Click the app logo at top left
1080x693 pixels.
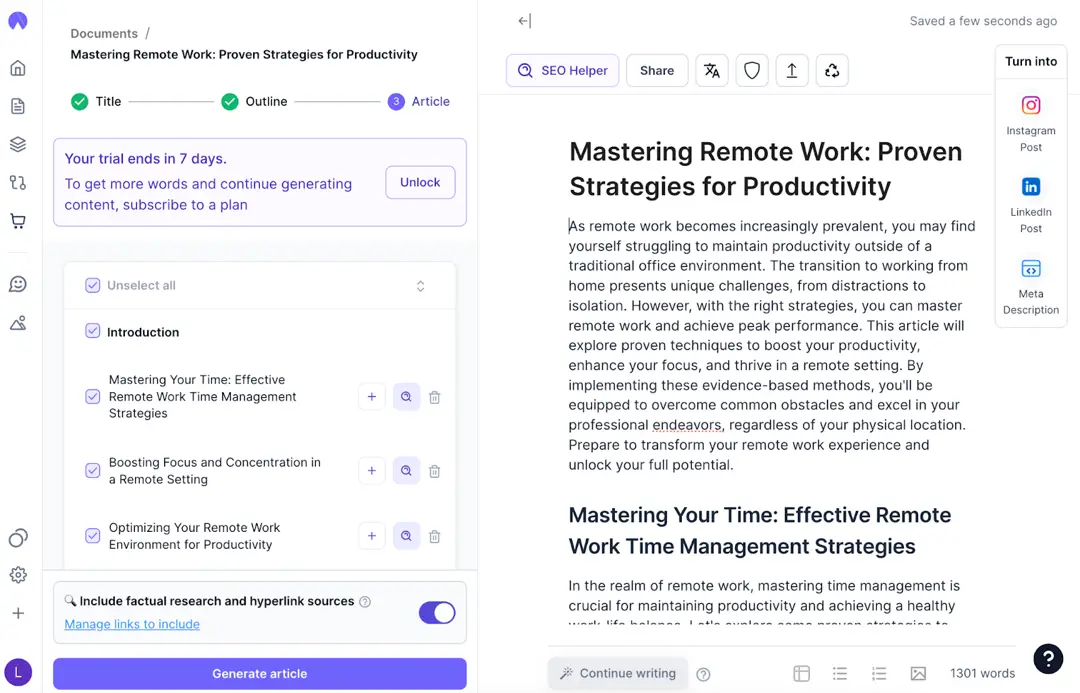18,21
